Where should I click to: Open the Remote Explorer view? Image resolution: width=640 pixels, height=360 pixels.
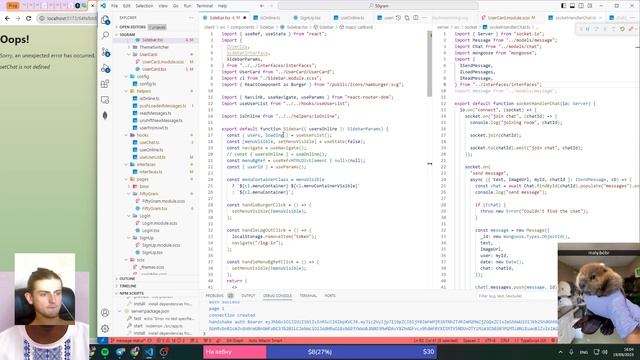105,100
